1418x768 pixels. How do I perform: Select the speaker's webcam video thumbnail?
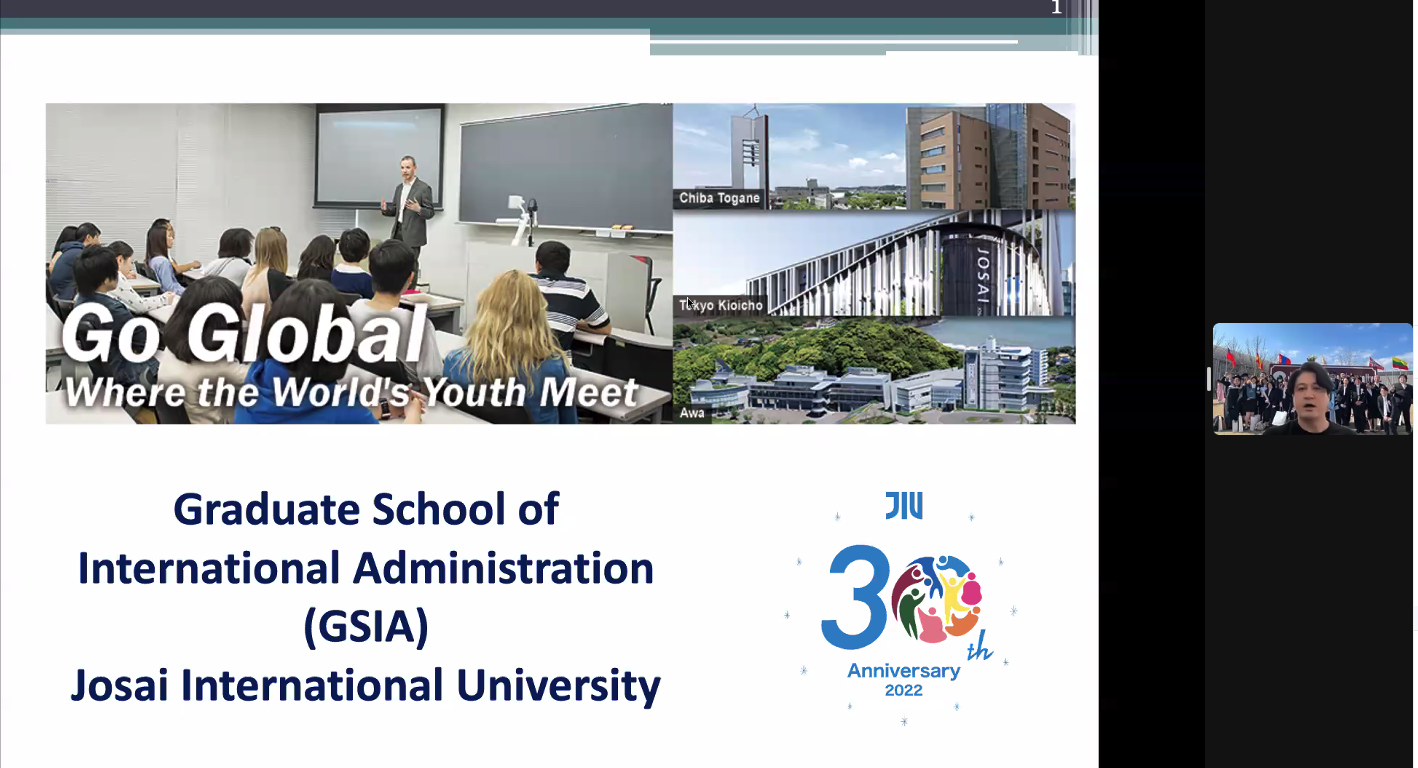pos(1312,379)
